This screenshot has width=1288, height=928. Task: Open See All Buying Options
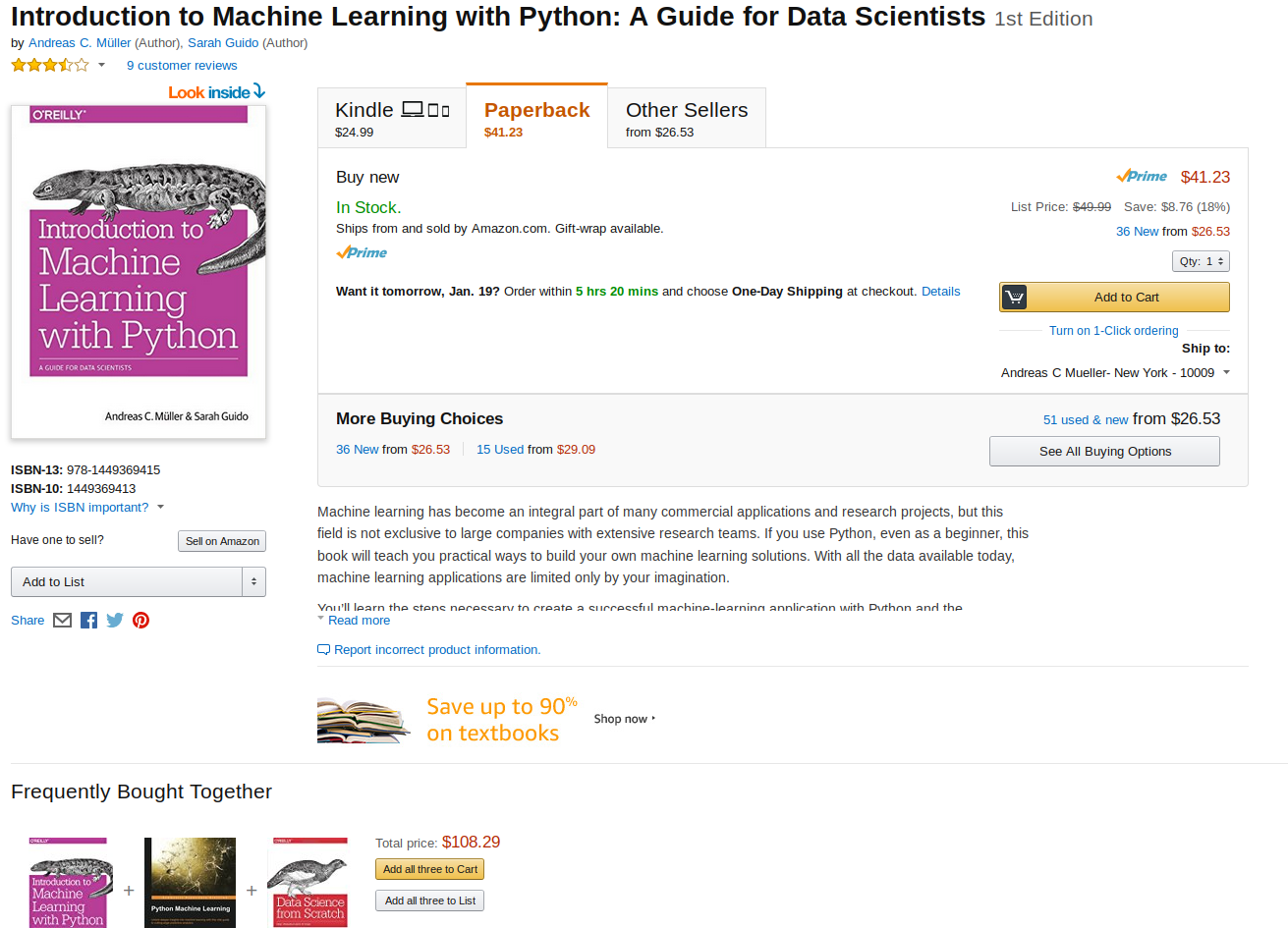[1103, 451]
